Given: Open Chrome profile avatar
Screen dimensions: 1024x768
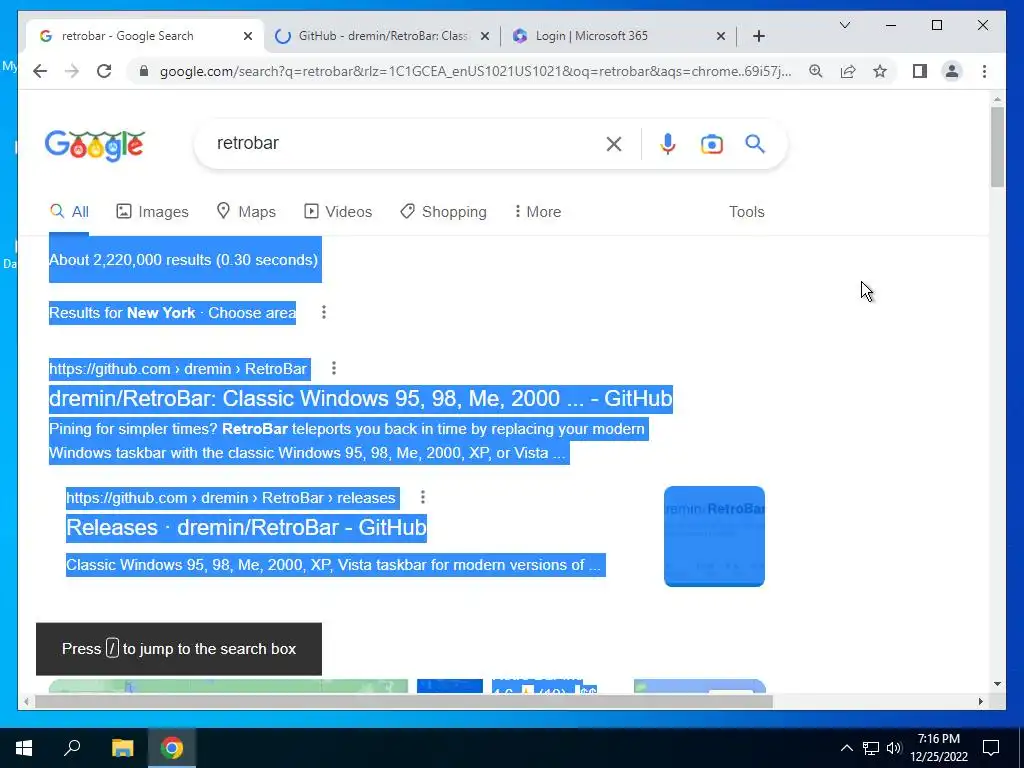Looking at the screenshot, I should (952, 71).
